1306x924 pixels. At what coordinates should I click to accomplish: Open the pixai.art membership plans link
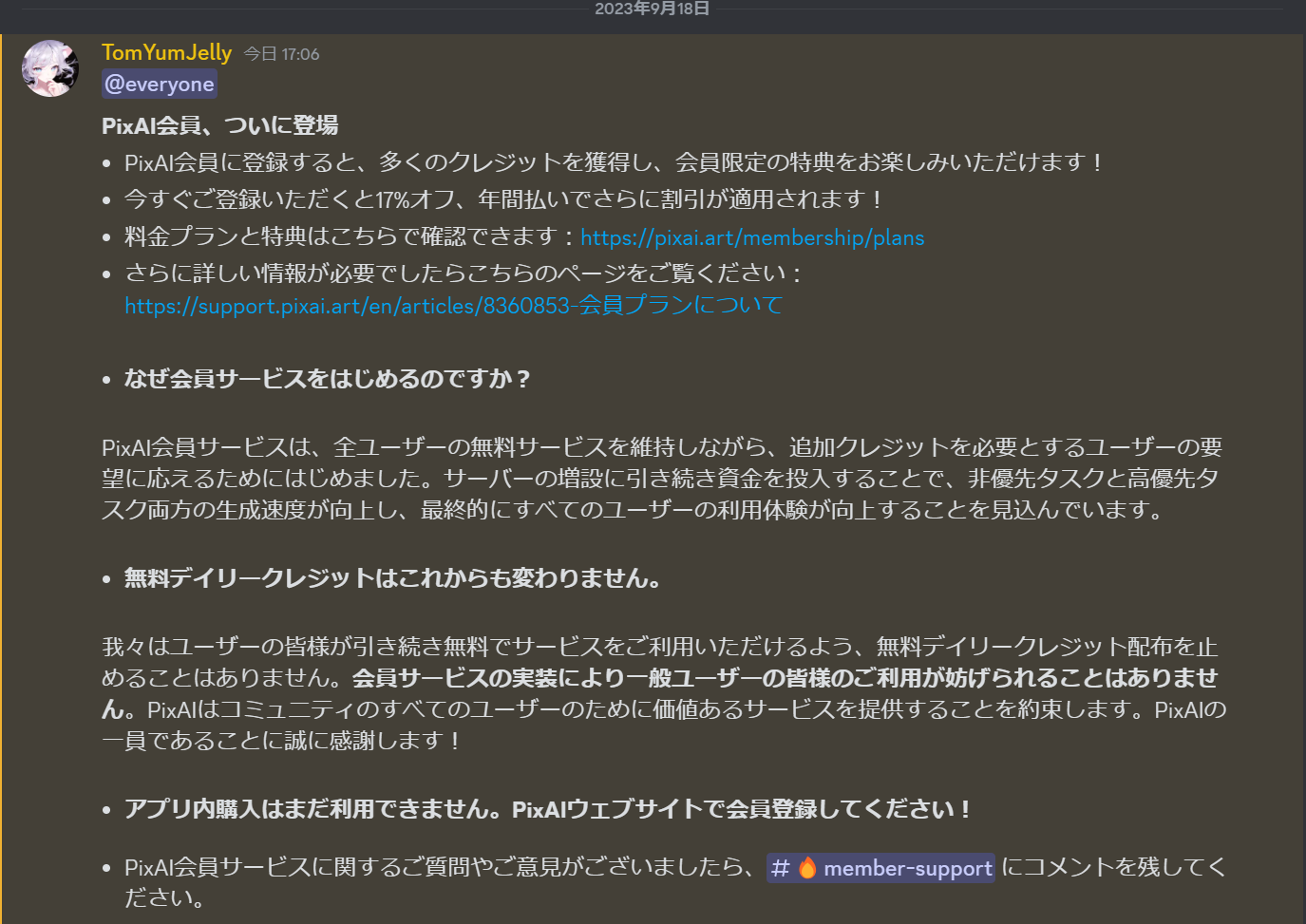coord(752,237)
